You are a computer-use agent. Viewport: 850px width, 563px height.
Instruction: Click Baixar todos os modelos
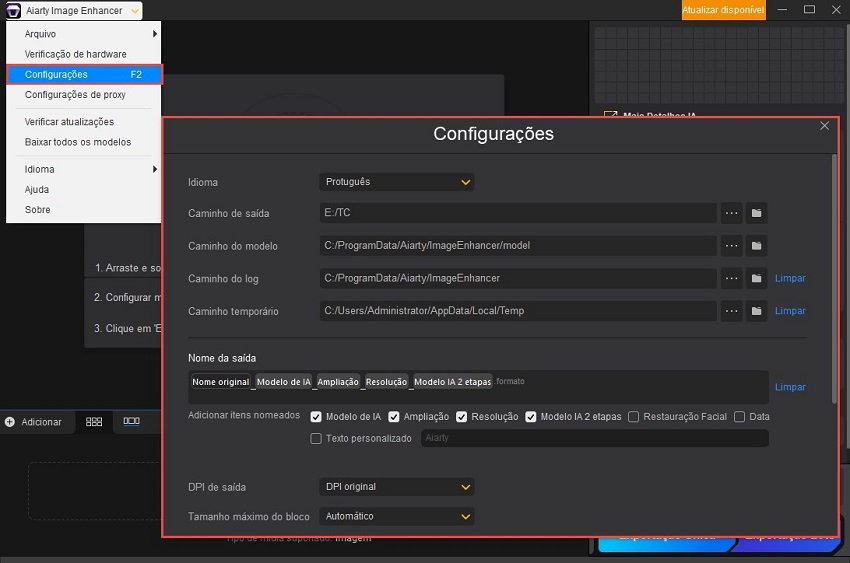coord(83,142)
